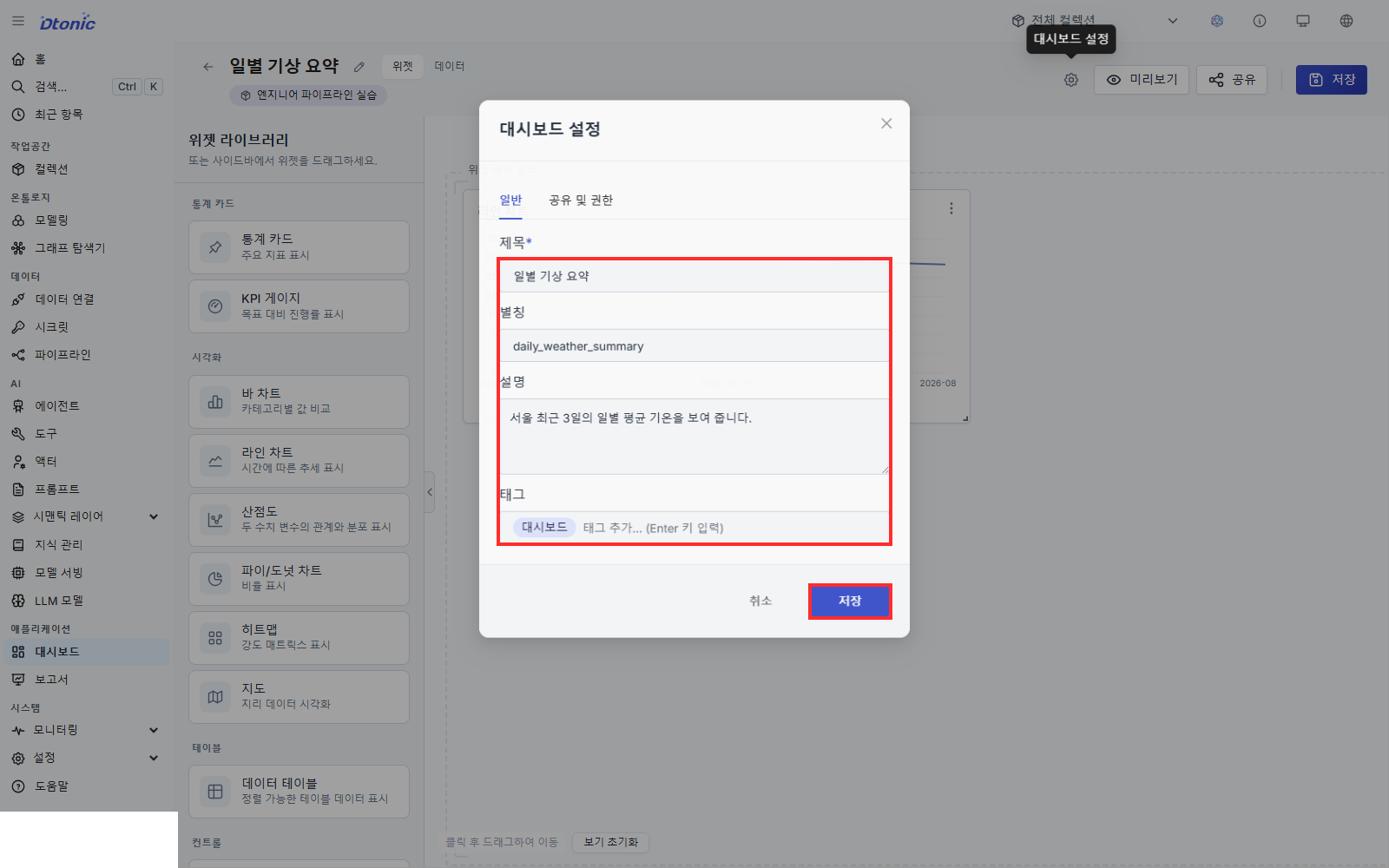Screen dimensions: 1389x868
Task: Open Actors (액터) page
Action: click(87, 462)
